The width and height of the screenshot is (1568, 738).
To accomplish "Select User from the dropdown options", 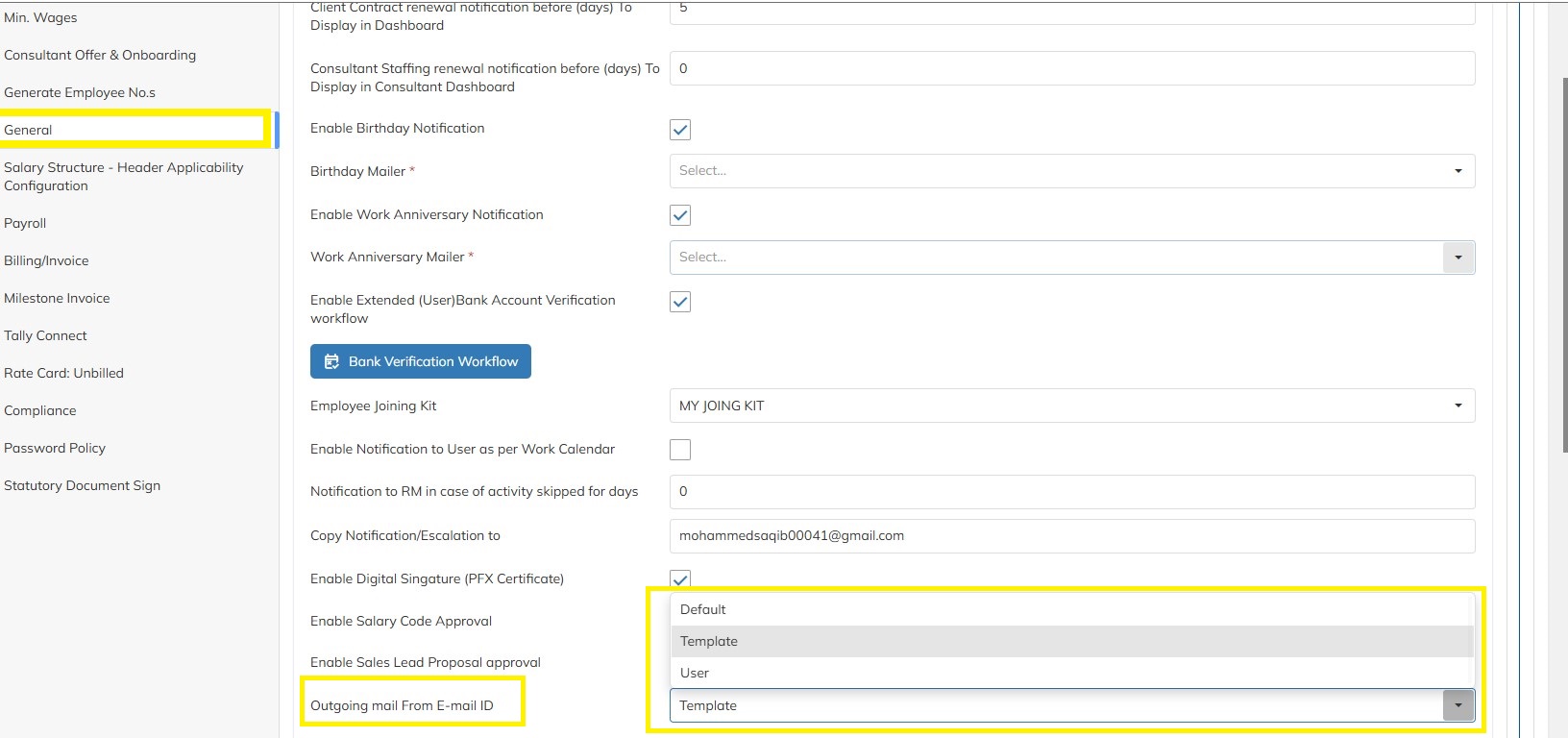I will click(695, 673).
